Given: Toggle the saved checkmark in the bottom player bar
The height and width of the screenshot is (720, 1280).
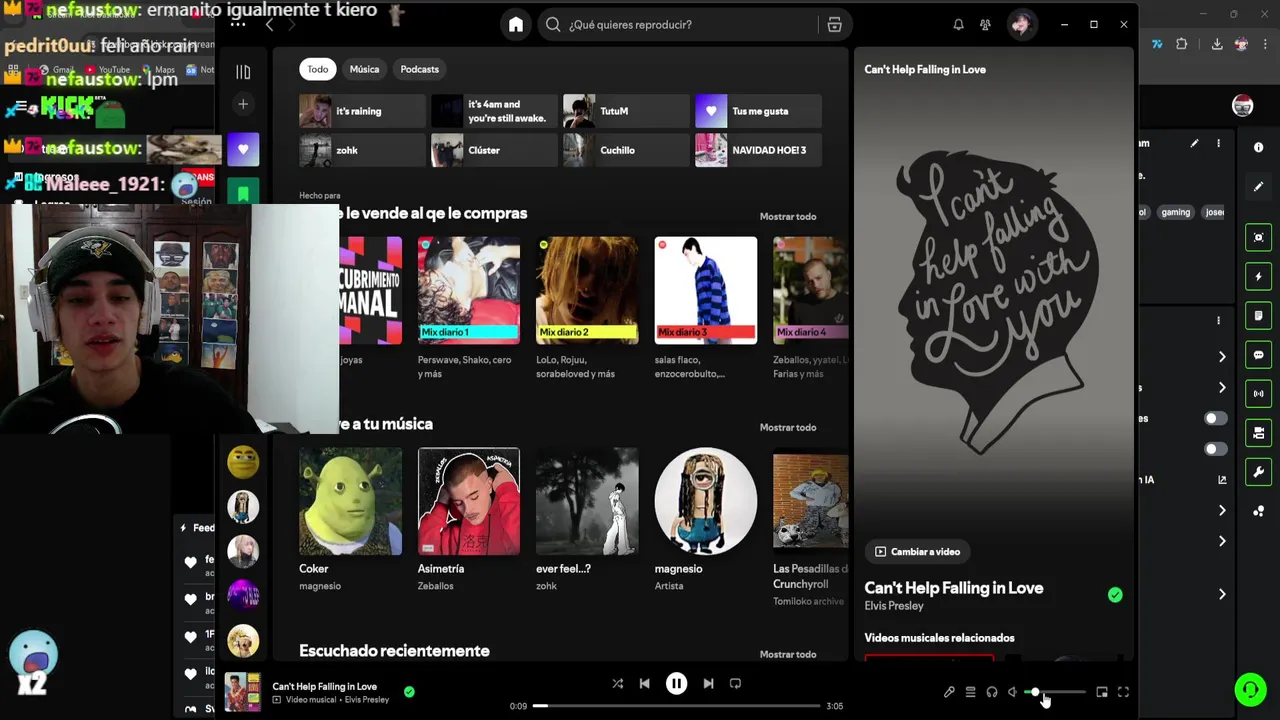Looking at the screenshot, I should tap(409, 691).
